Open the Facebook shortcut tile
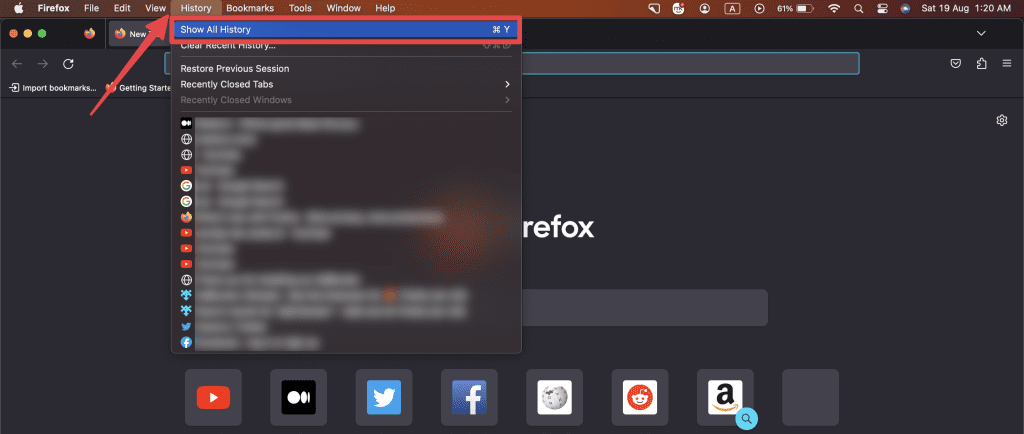Screen dimensions: 1024x434 click(x=469, y=397)
